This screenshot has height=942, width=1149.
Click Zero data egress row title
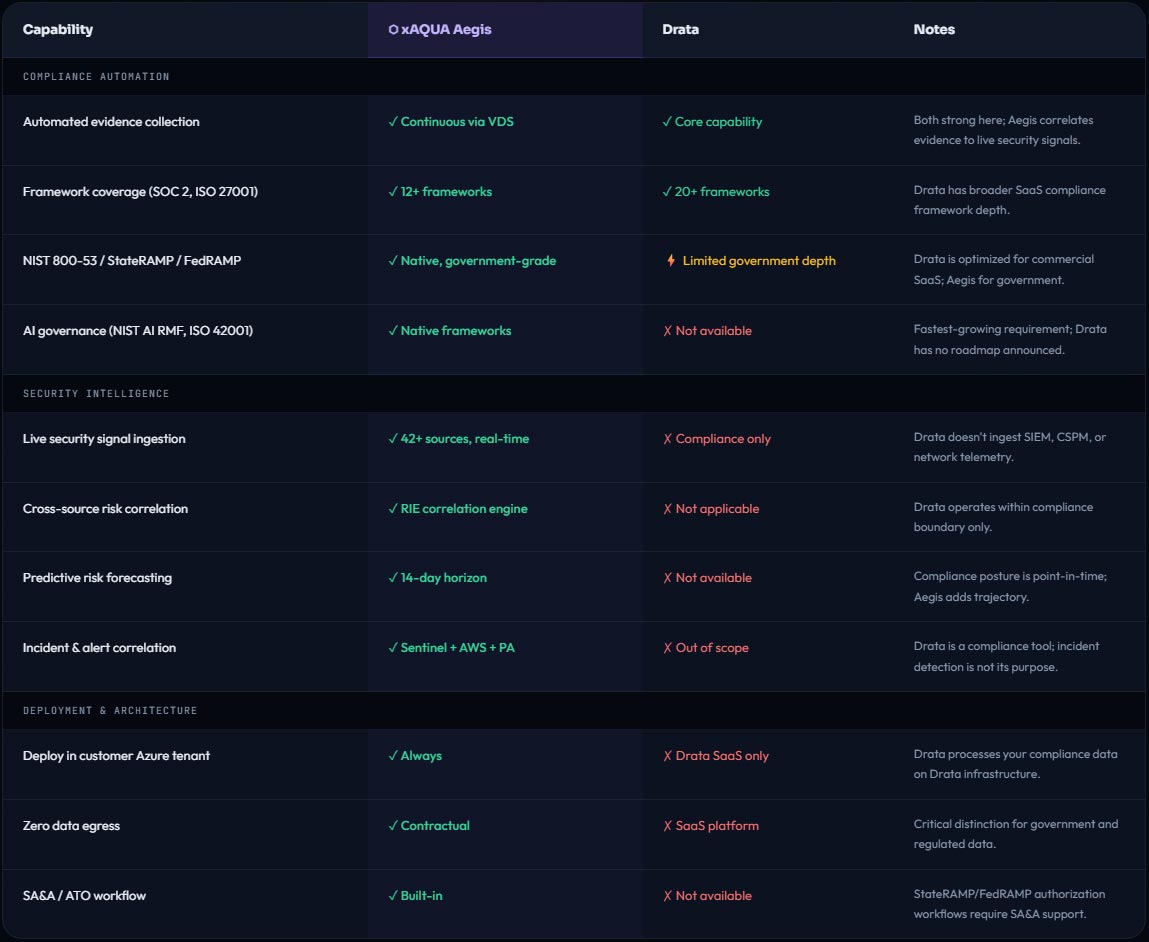(x=71, y=826)
